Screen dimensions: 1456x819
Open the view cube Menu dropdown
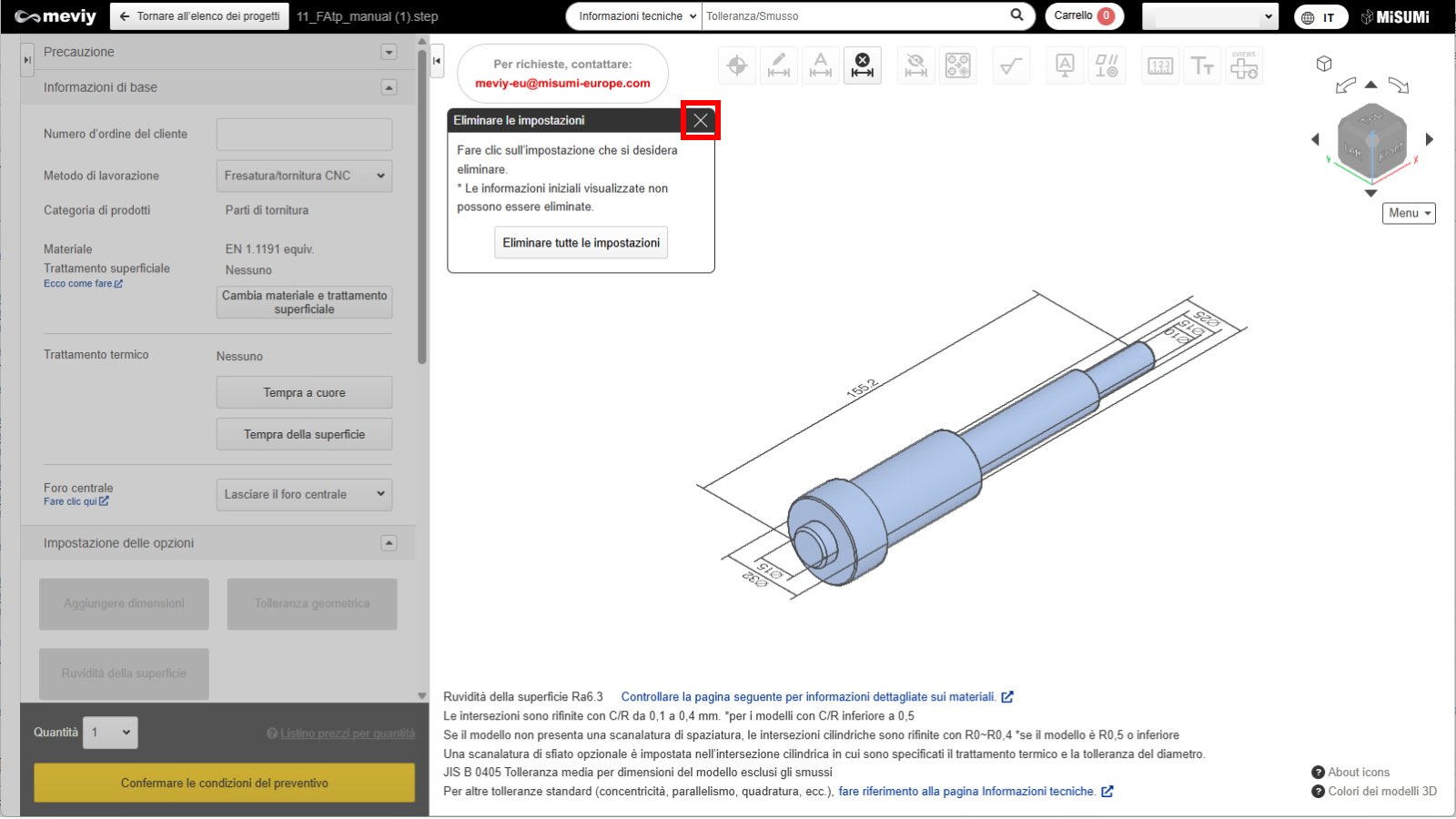pos(1409,213)
